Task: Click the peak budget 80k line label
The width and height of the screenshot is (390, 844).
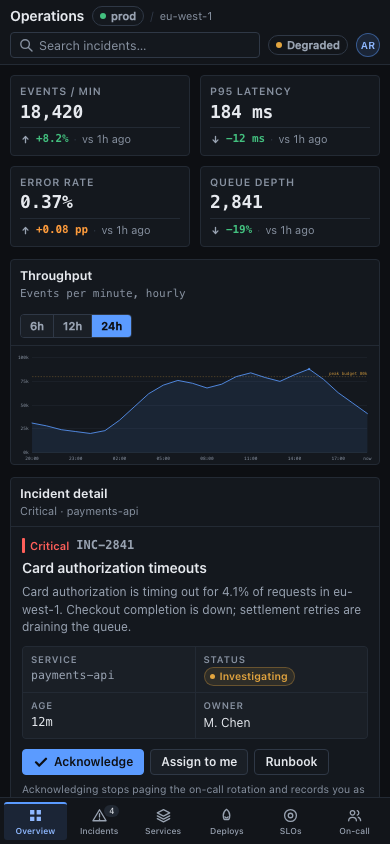Action: [348, 374]
